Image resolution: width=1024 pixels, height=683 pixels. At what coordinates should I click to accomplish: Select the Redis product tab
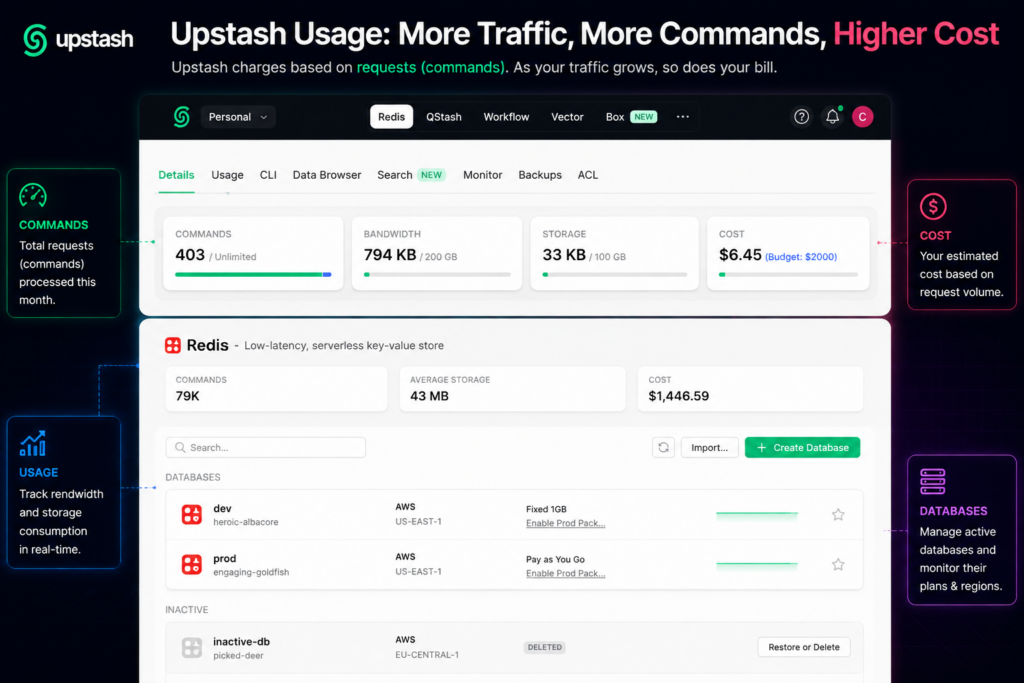point(391,117)
